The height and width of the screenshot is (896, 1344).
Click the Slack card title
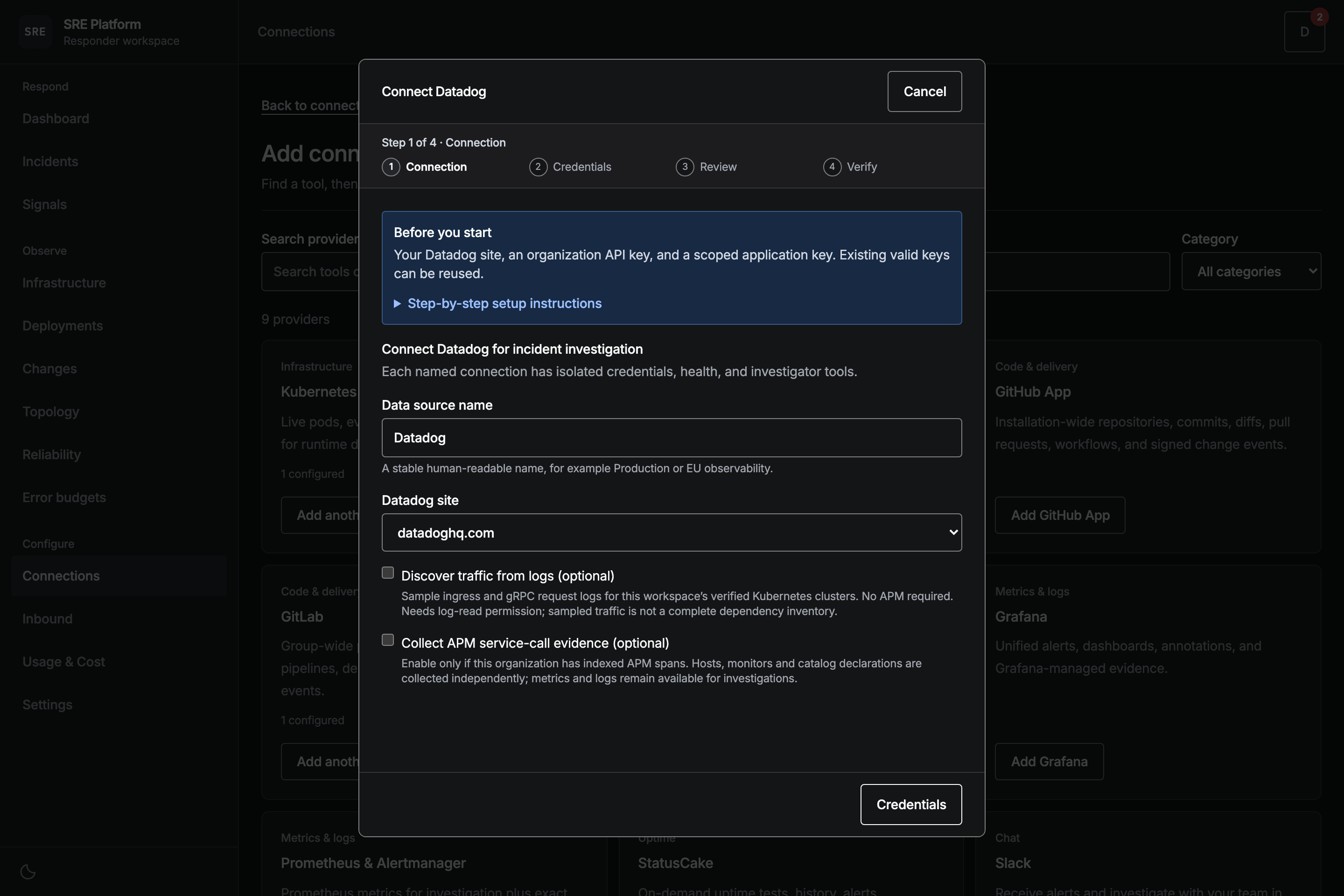pyautogui.click(x=1013, y=863)
